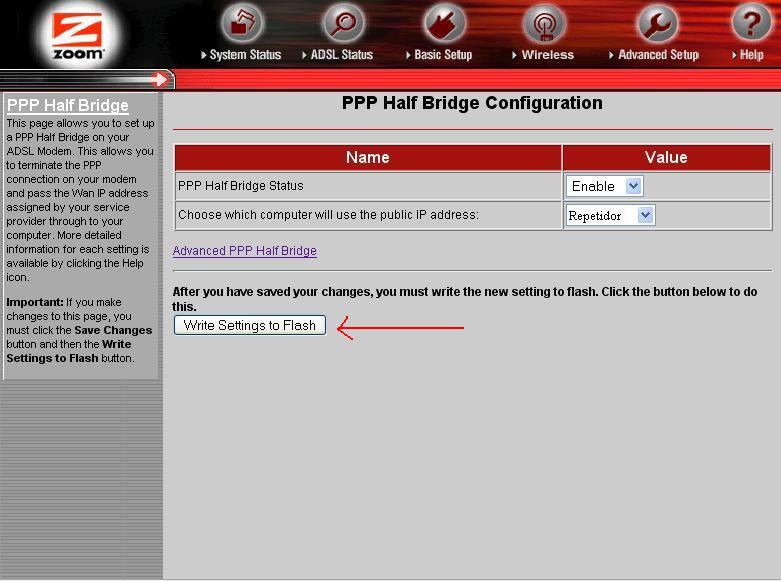Click the PPP Half Bridge sidebar heading

coord(68,105)
